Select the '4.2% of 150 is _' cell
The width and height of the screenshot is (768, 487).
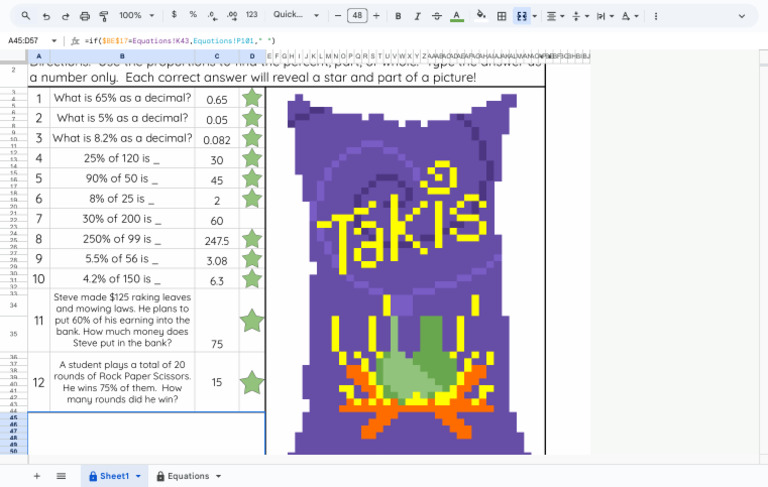(x=122, y=279)
